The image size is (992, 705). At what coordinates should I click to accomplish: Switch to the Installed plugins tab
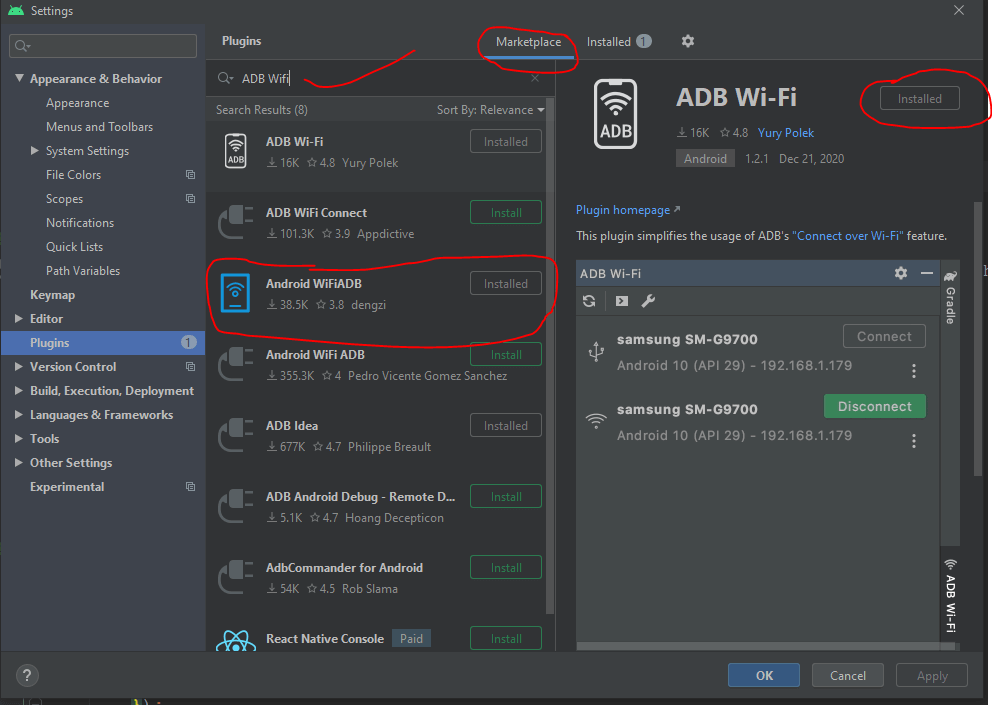point(608,42)
